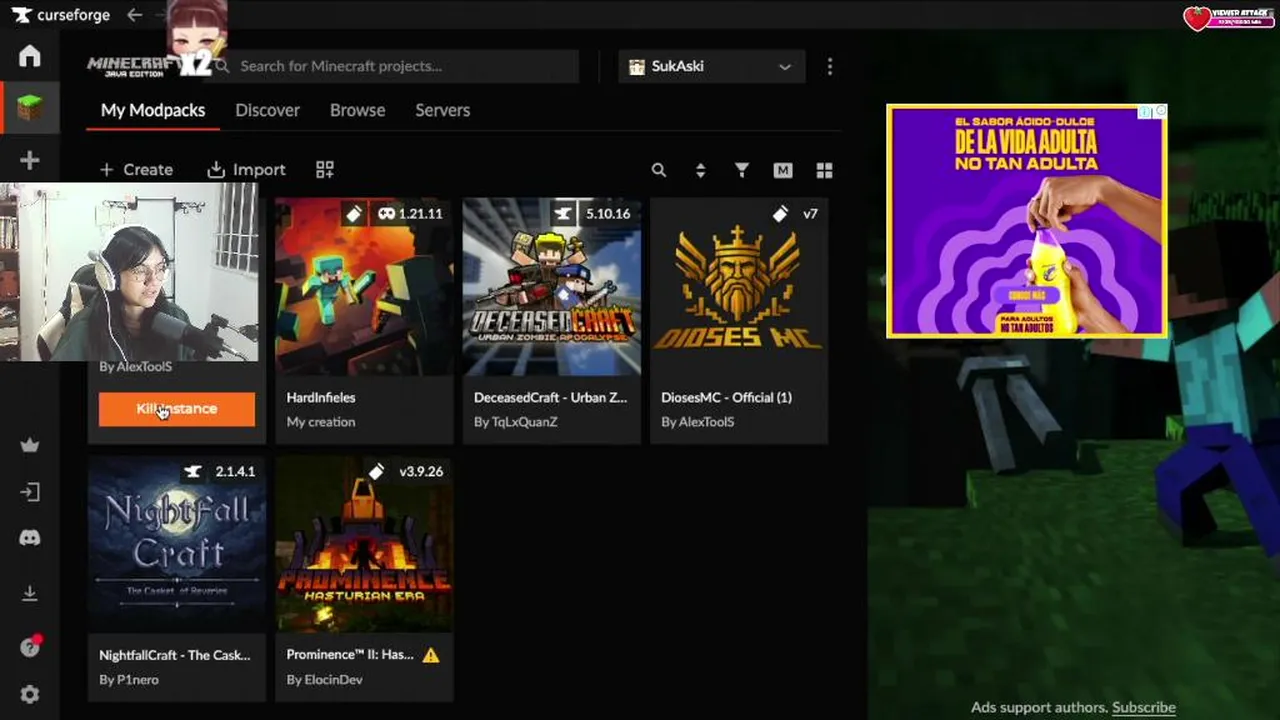Click the back arrow next to curseforge
Image resolution: width=1280 pixels, height=720 pixels.
pos(135,15)
